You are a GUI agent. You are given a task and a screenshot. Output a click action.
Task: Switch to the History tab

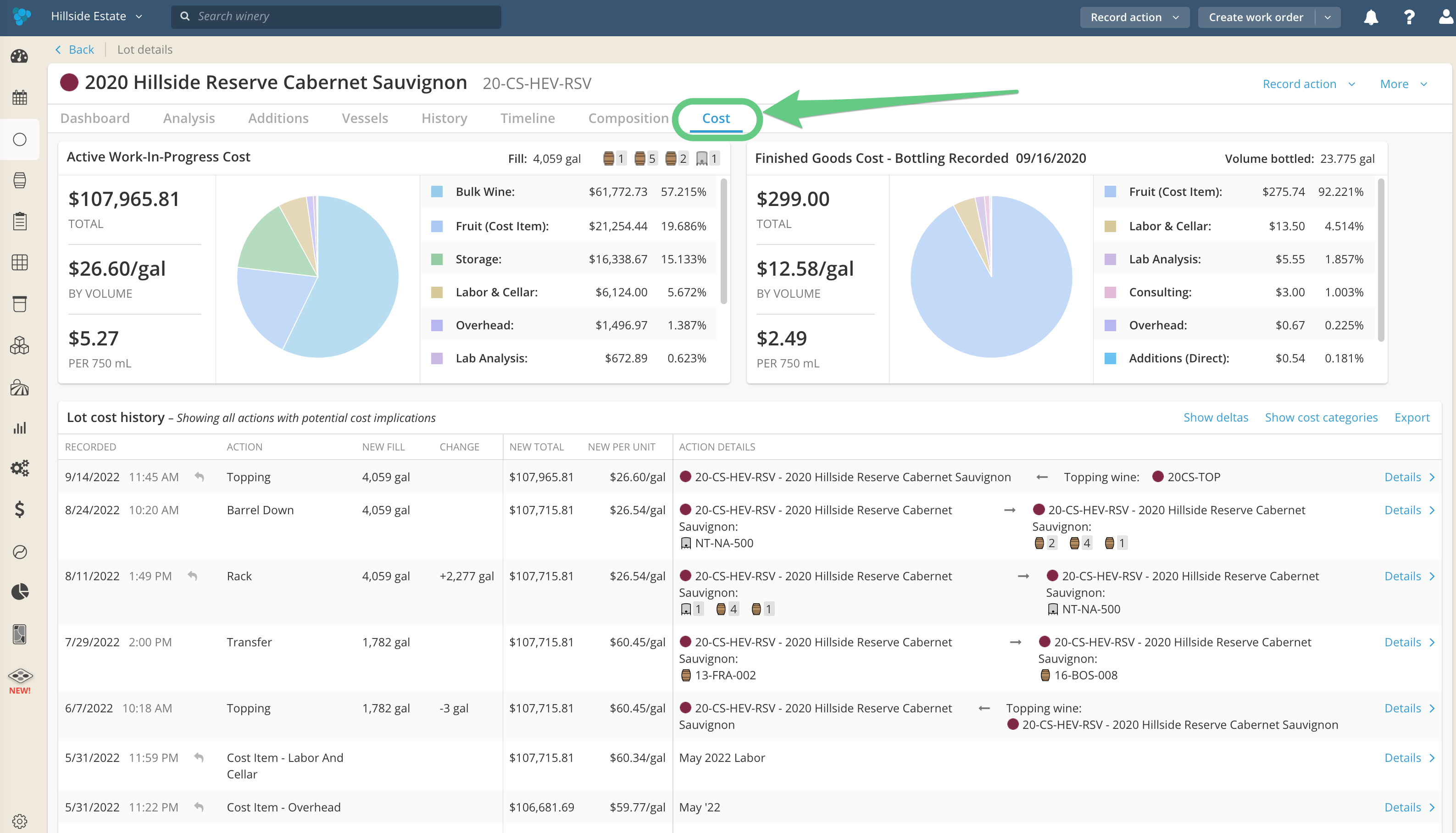[445, 118]
